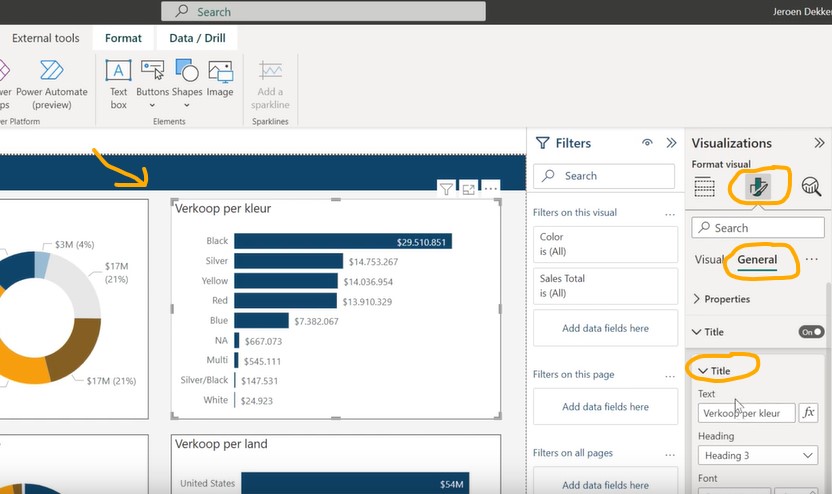The height and width of the screenshot is (494, 832).
Task: Open the Heading 3 dropdown
Action: [x=759, y=455]
